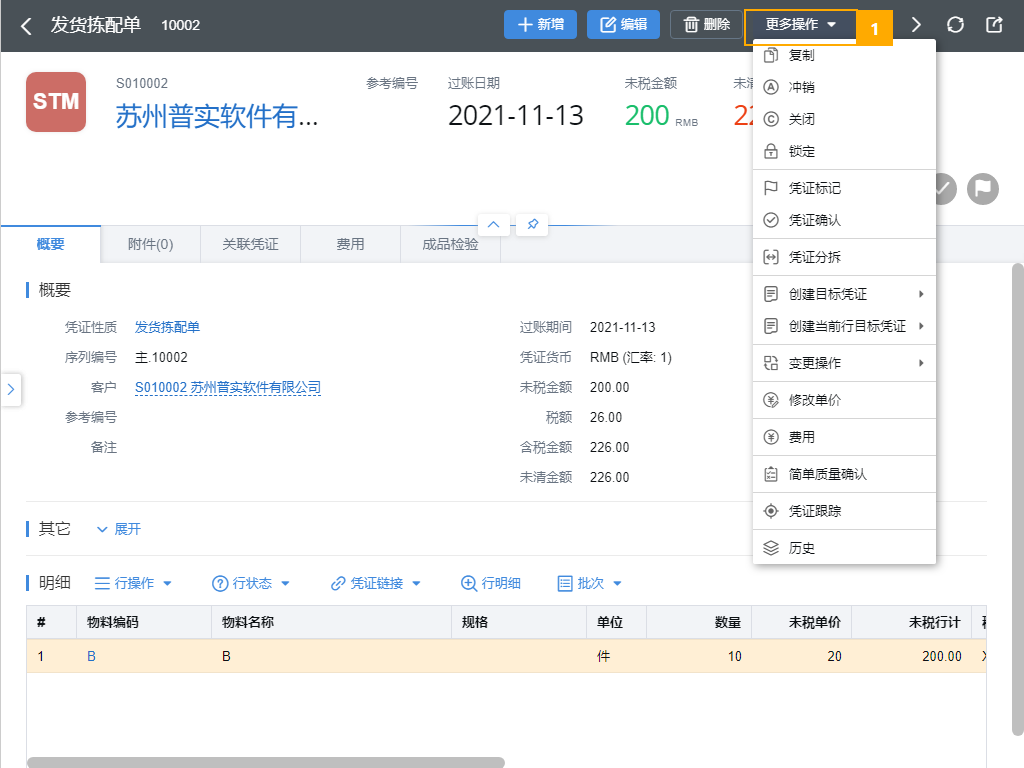Select 修改单价 menu entry
The image size is (1024, 768).
[x=844, y=400]
